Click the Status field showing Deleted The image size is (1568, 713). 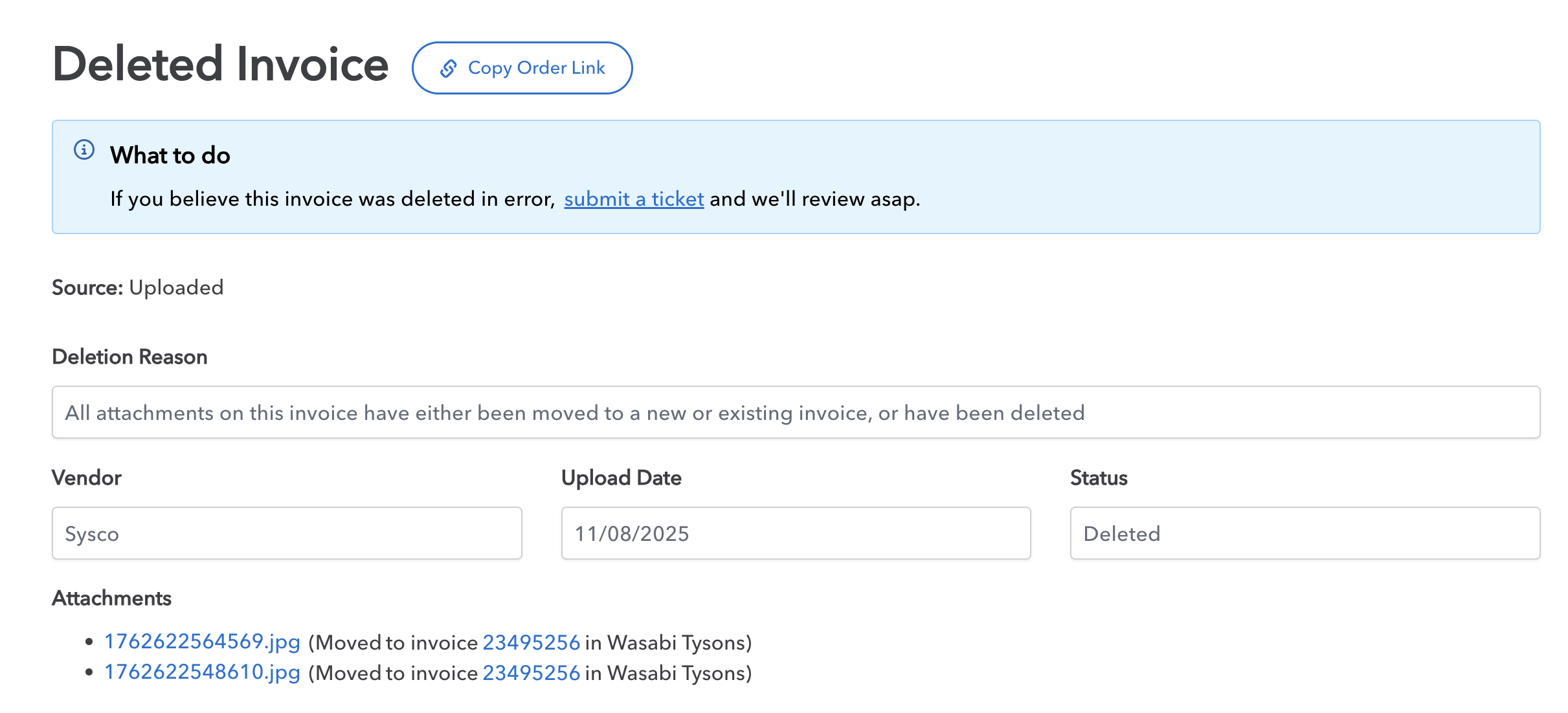[1304, 533]
